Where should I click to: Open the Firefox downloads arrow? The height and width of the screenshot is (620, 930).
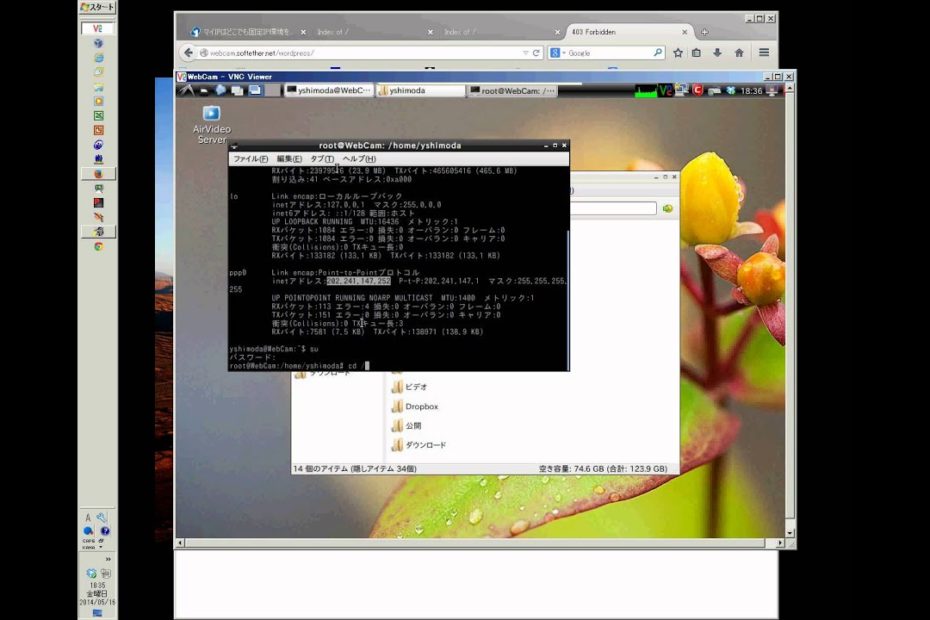[717, 52]
